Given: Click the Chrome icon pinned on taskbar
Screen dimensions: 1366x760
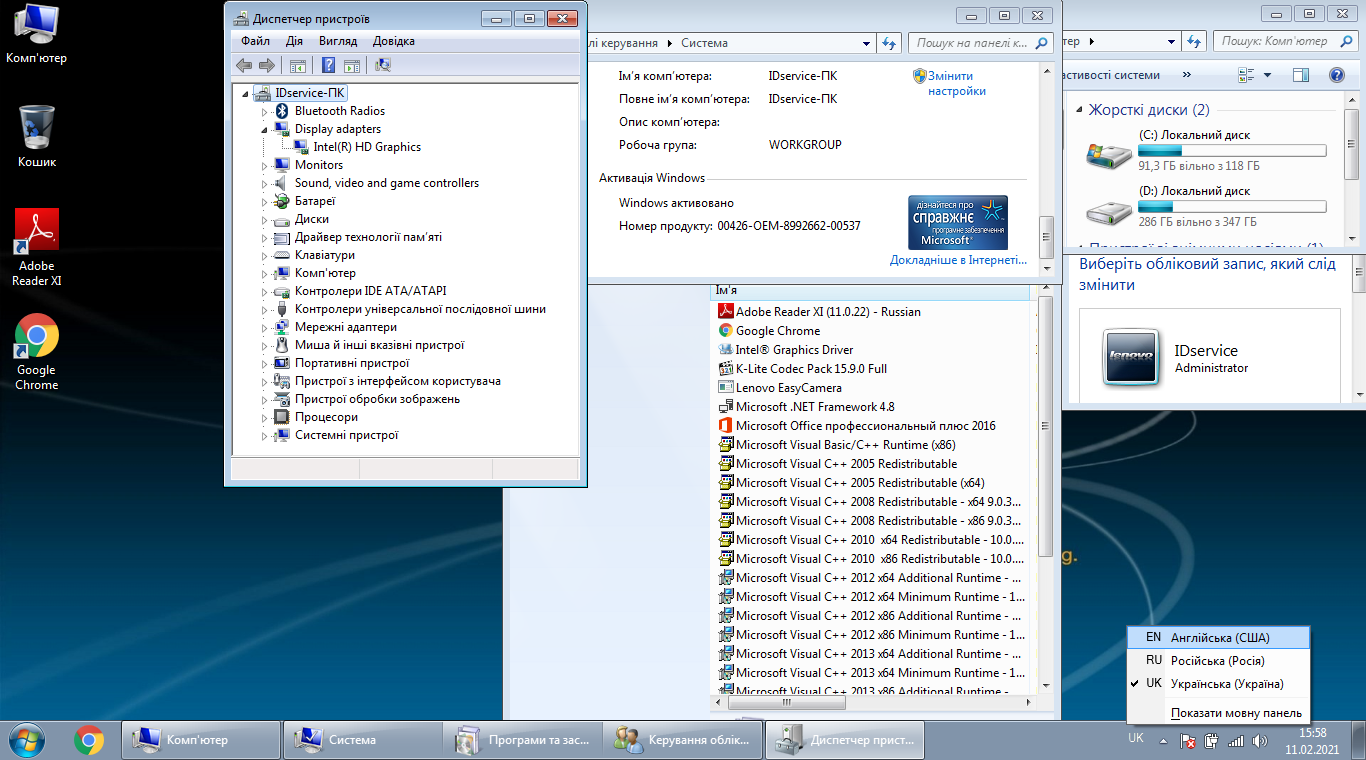Looking at the screenshot, I should 89,740.
